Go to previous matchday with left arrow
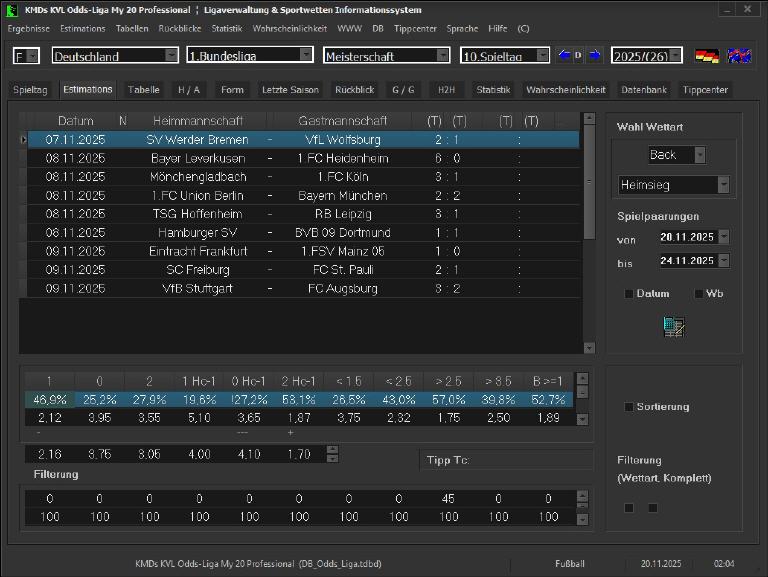This screenshot has width=768, height=577. [x=563, y=55]
